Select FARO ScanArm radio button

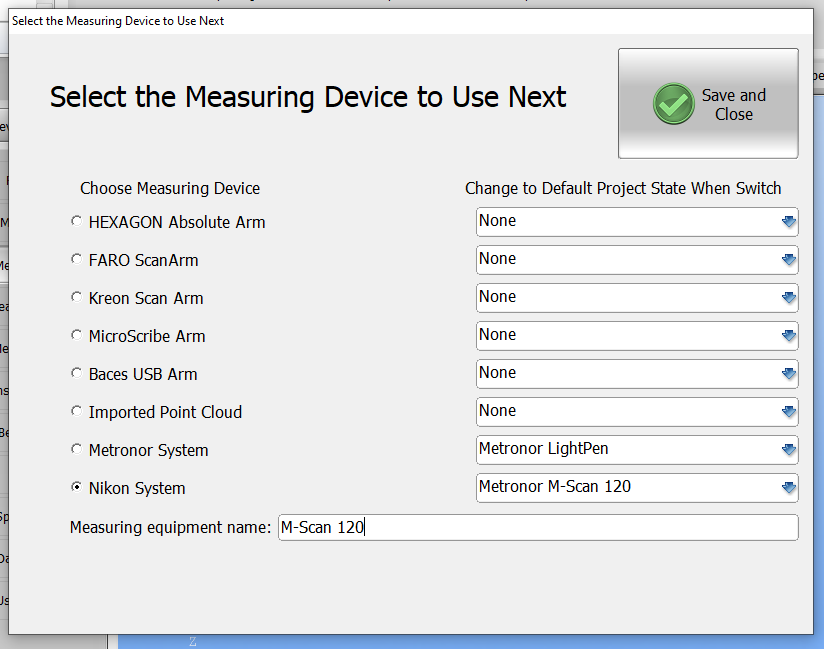pos(77,259)
